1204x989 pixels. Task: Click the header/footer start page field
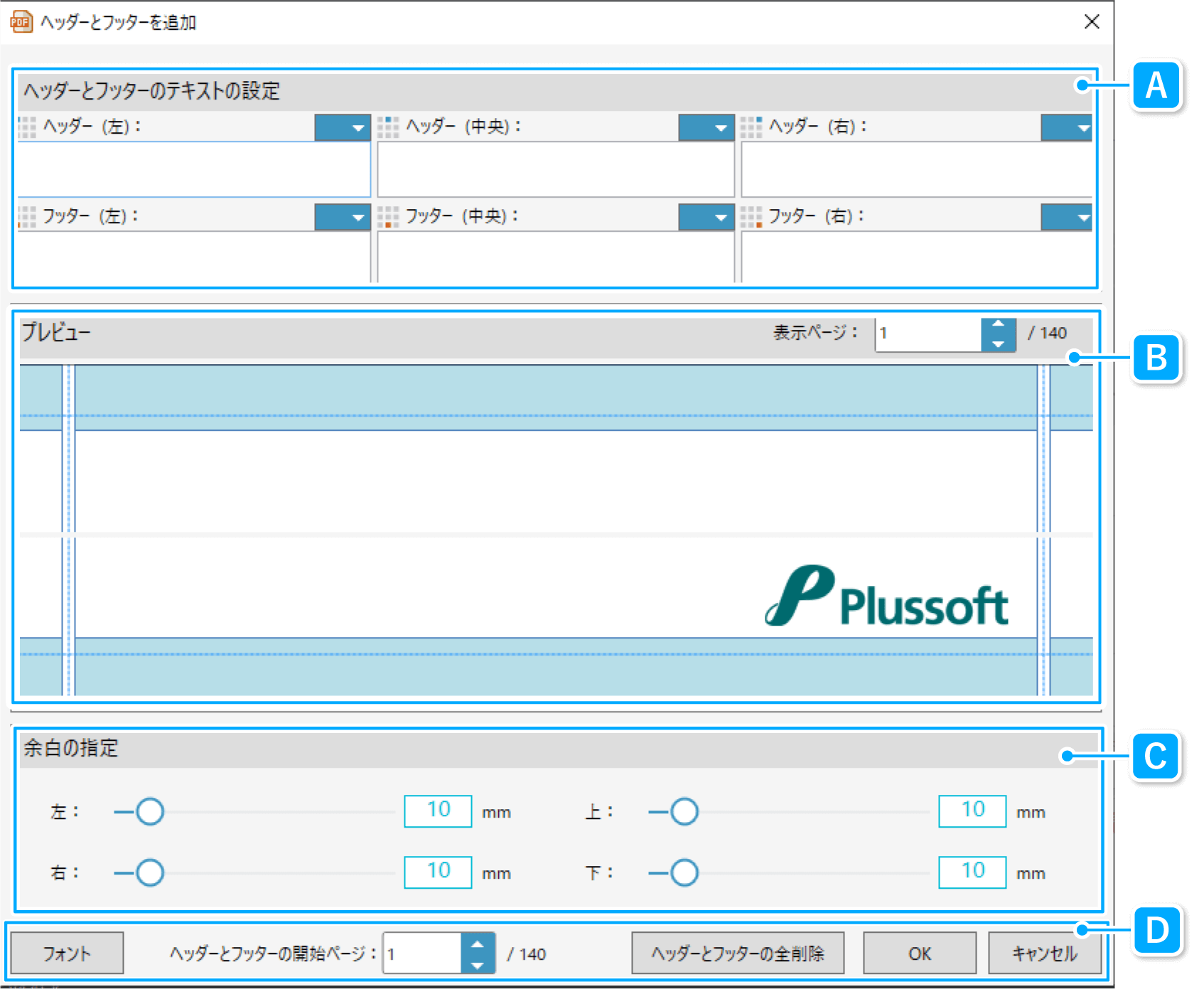point(422,953)
